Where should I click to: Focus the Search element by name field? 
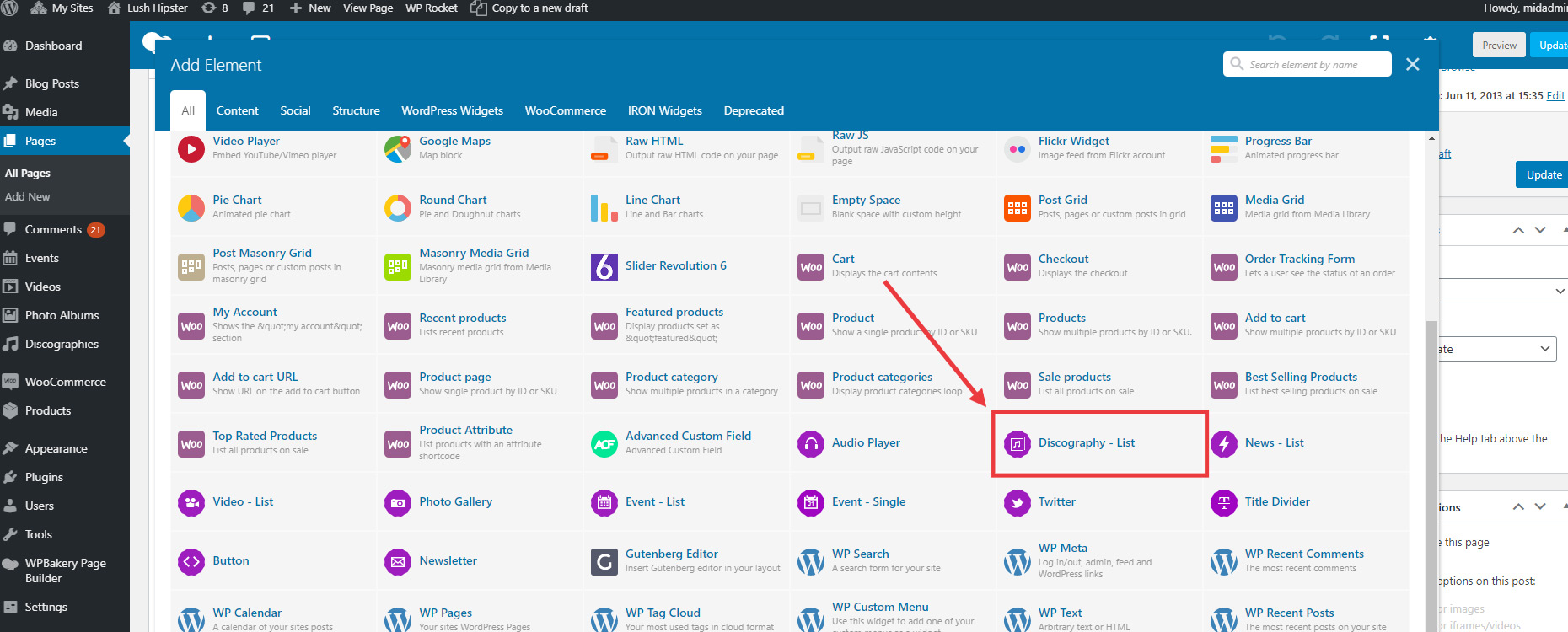coord(1307,64)
